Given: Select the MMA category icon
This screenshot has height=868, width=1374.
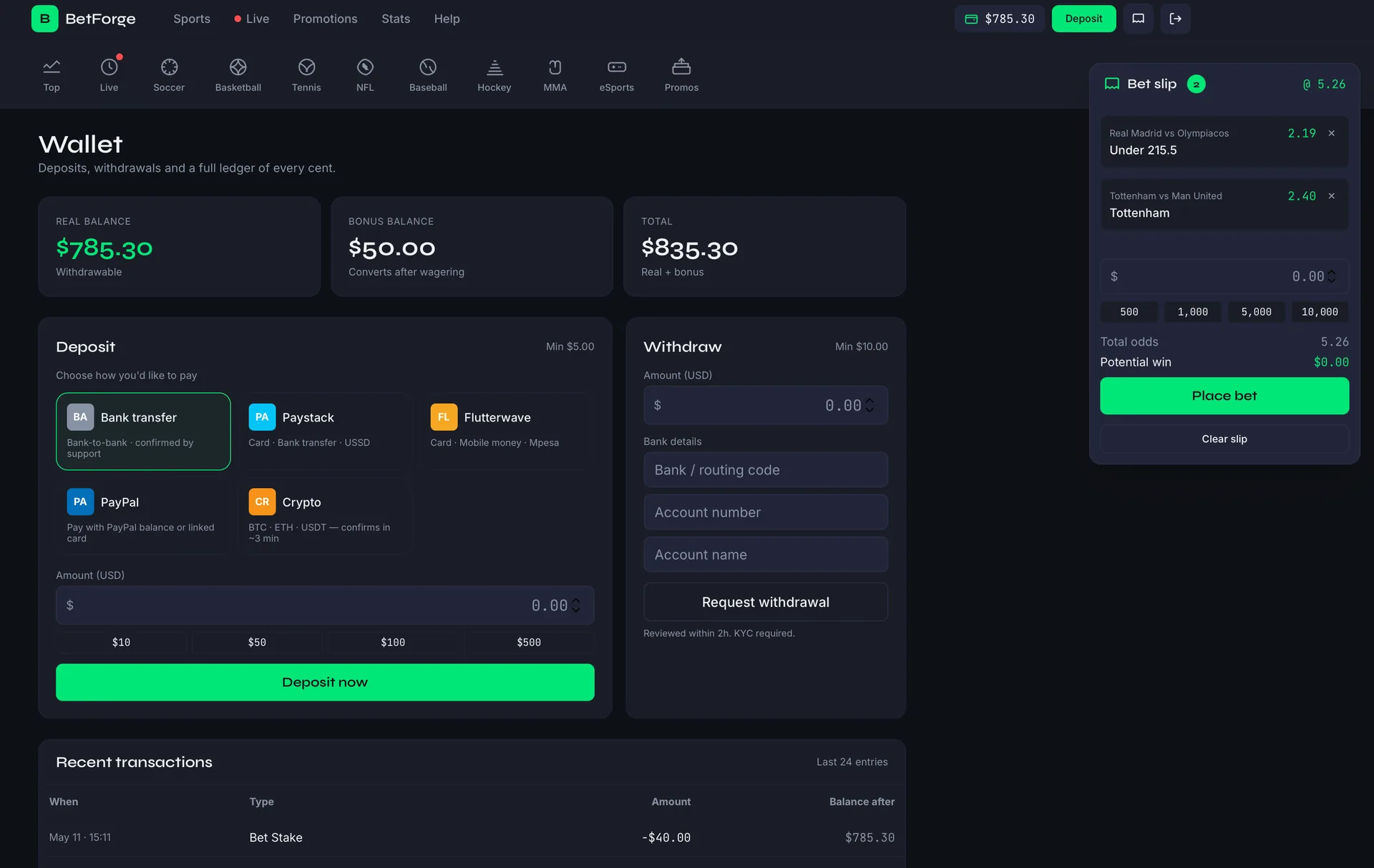Looking at the screenshot, I should [555, 67].
